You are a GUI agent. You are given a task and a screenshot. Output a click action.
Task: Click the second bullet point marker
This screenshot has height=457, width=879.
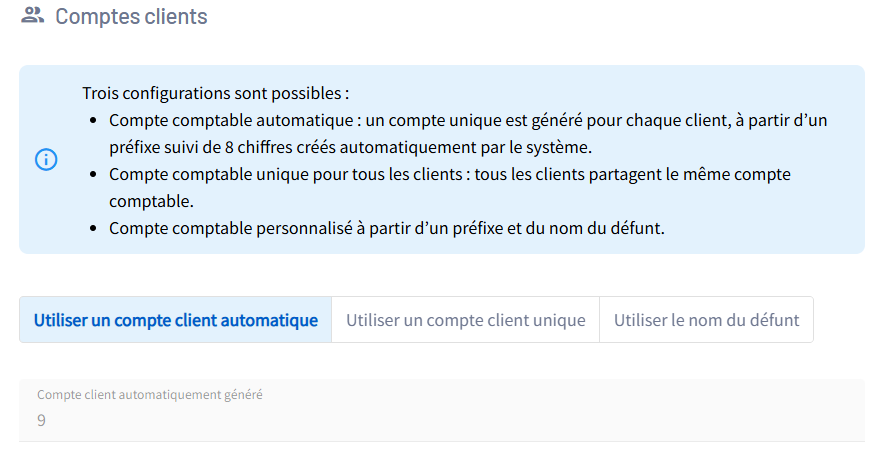(93, 175)
